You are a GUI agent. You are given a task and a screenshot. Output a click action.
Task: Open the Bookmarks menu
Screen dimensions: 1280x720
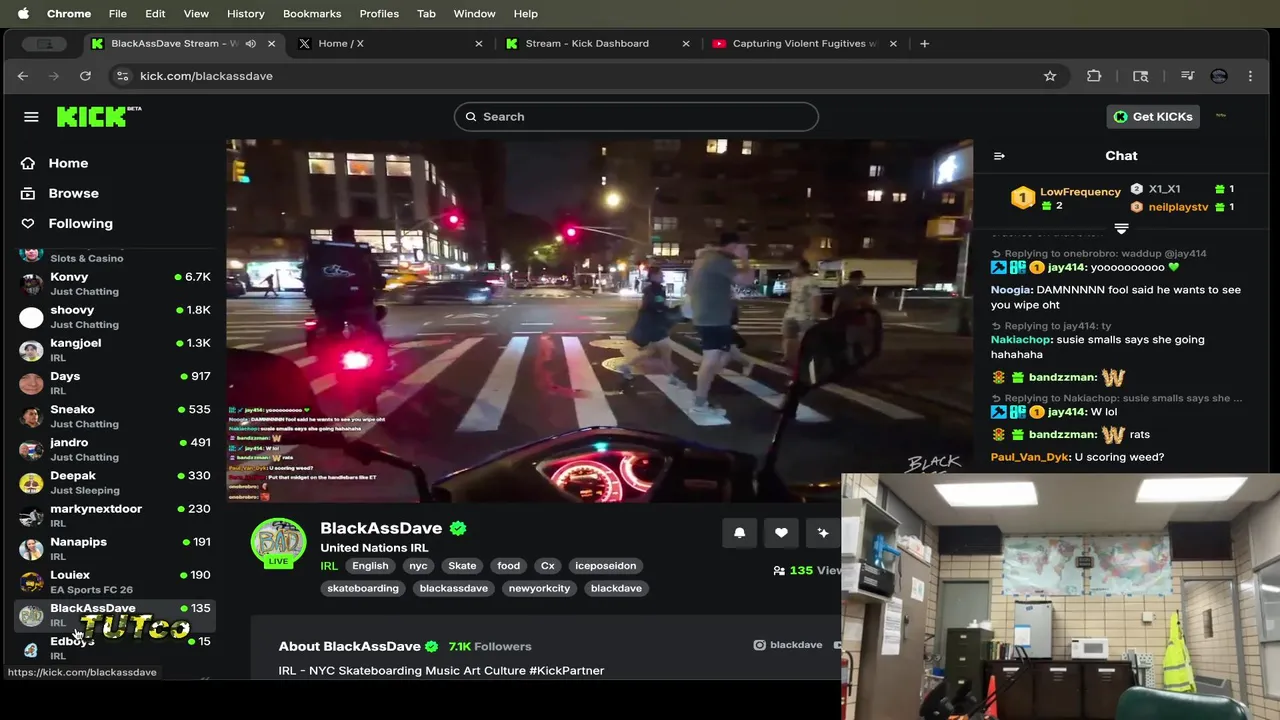[312, 13]
